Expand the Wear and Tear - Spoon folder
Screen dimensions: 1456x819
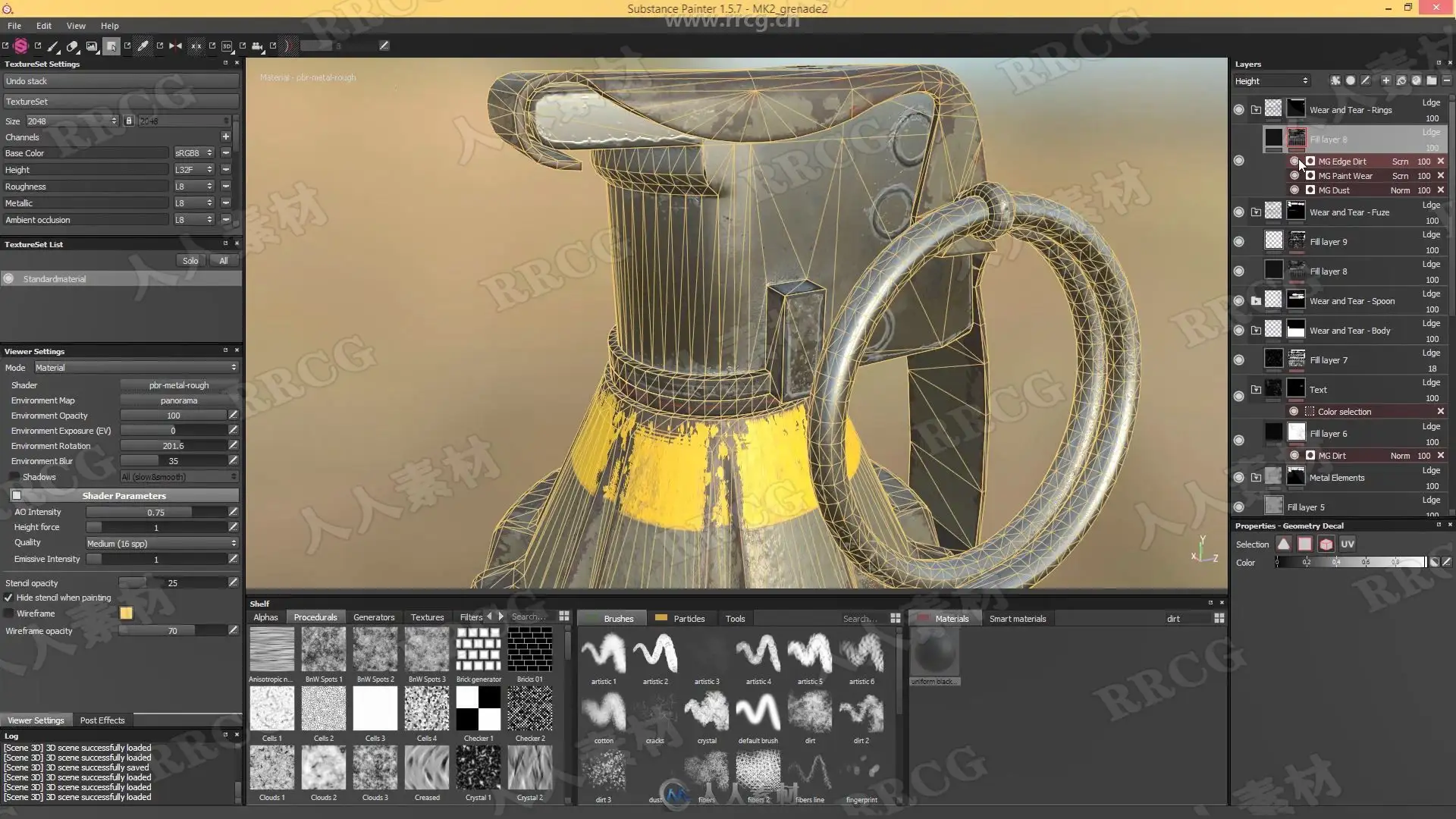(x=1256, y=301)
